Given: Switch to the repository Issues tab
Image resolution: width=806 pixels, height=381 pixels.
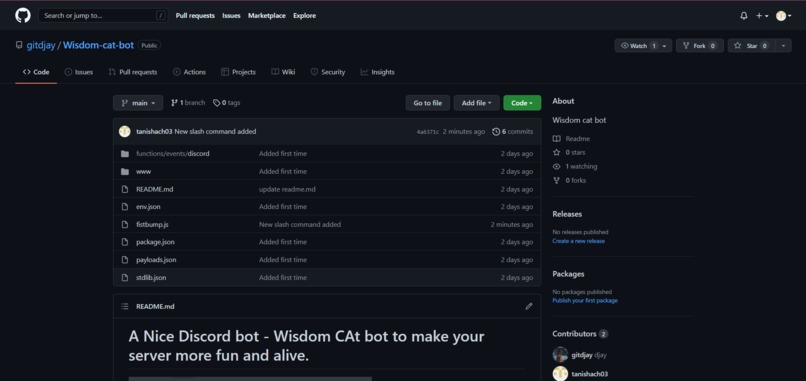Looking at the screenshot, I should click(x=79, y=72).
